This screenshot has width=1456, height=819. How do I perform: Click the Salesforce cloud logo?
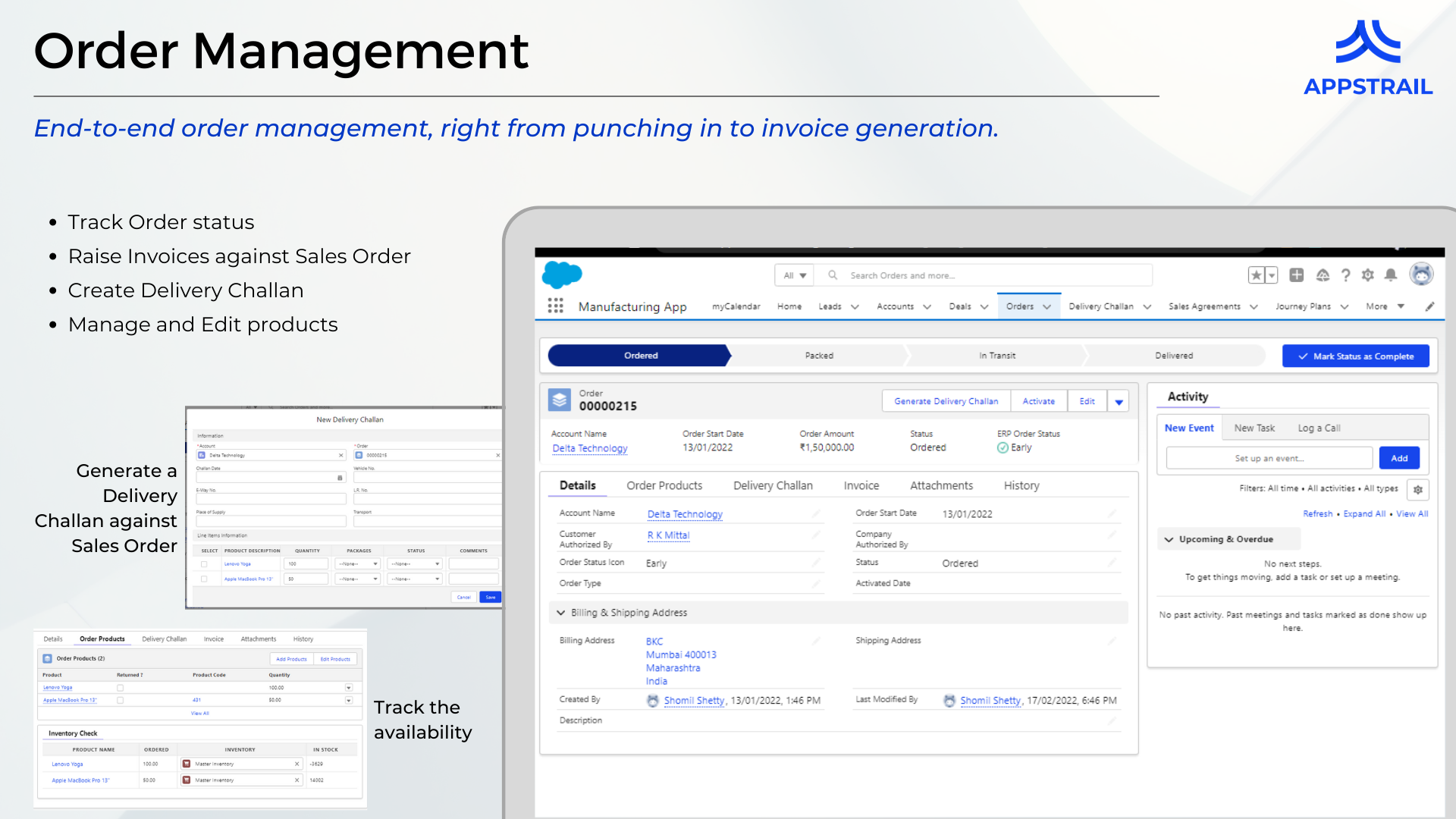tap(562, 275)
